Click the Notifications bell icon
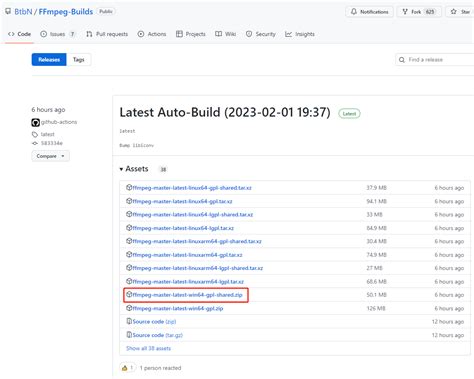Viewport: 474px width, 379px height. pos(354,12)
